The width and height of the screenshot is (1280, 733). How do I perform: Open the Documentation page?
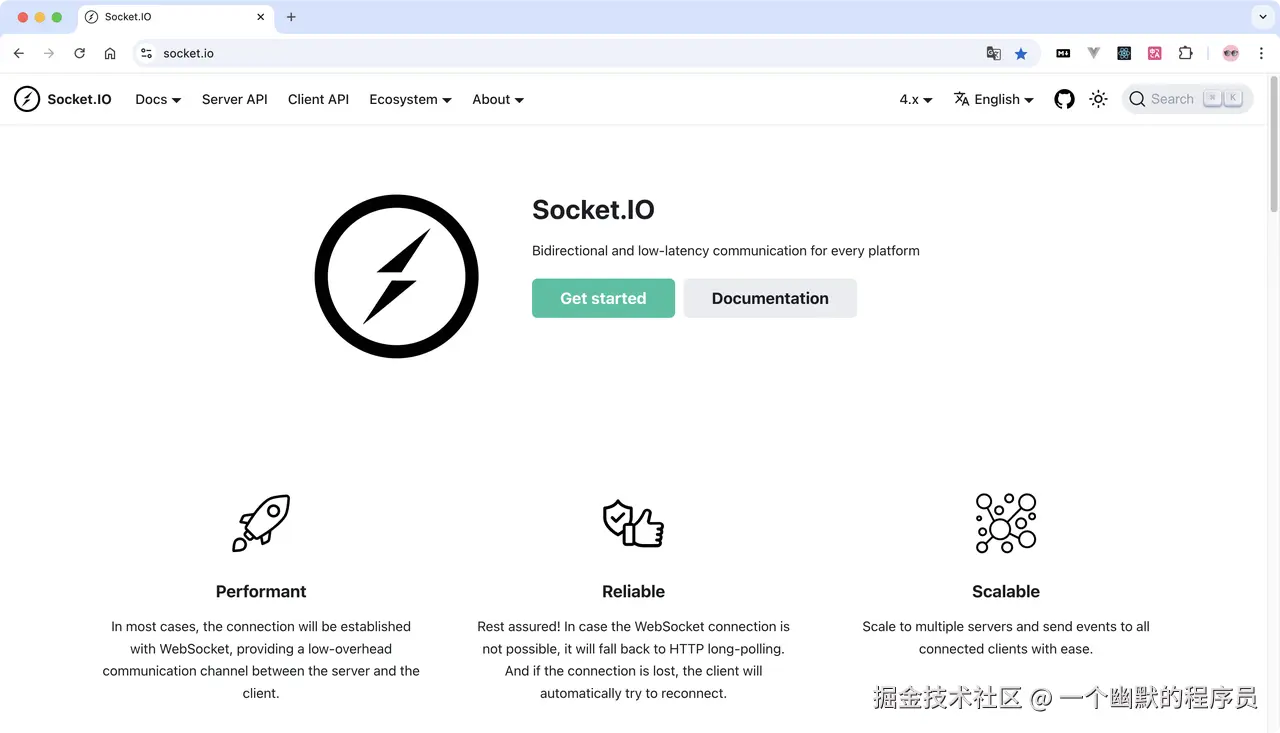770,298
